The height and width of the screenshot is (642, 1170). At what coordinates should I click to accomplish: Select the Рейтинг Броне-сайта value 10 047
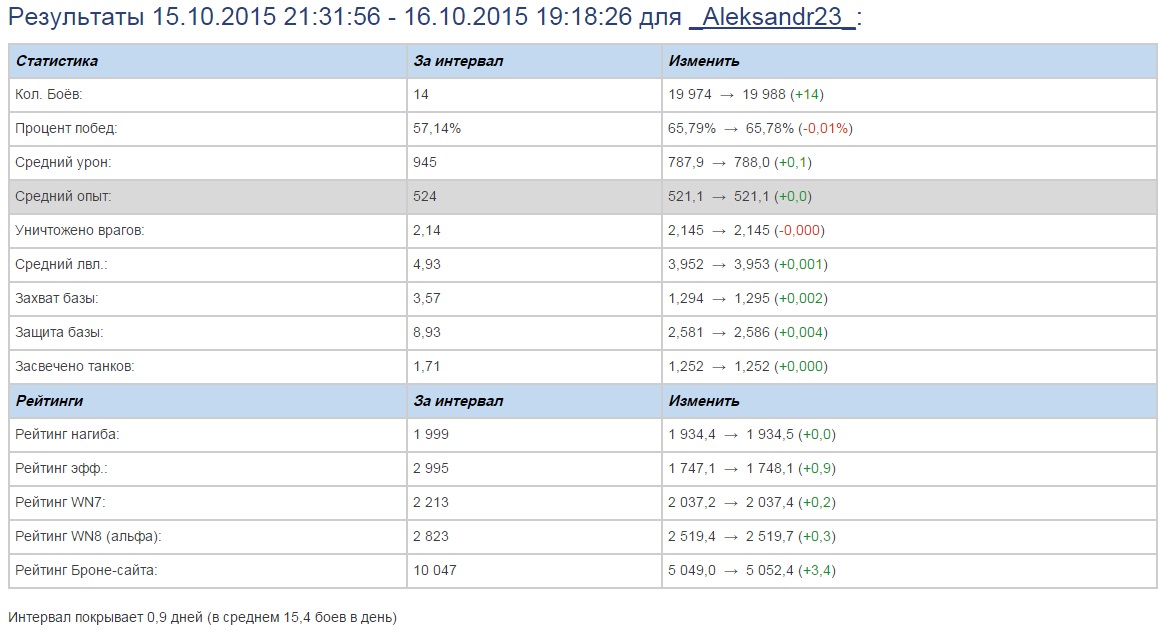(435, 571)
